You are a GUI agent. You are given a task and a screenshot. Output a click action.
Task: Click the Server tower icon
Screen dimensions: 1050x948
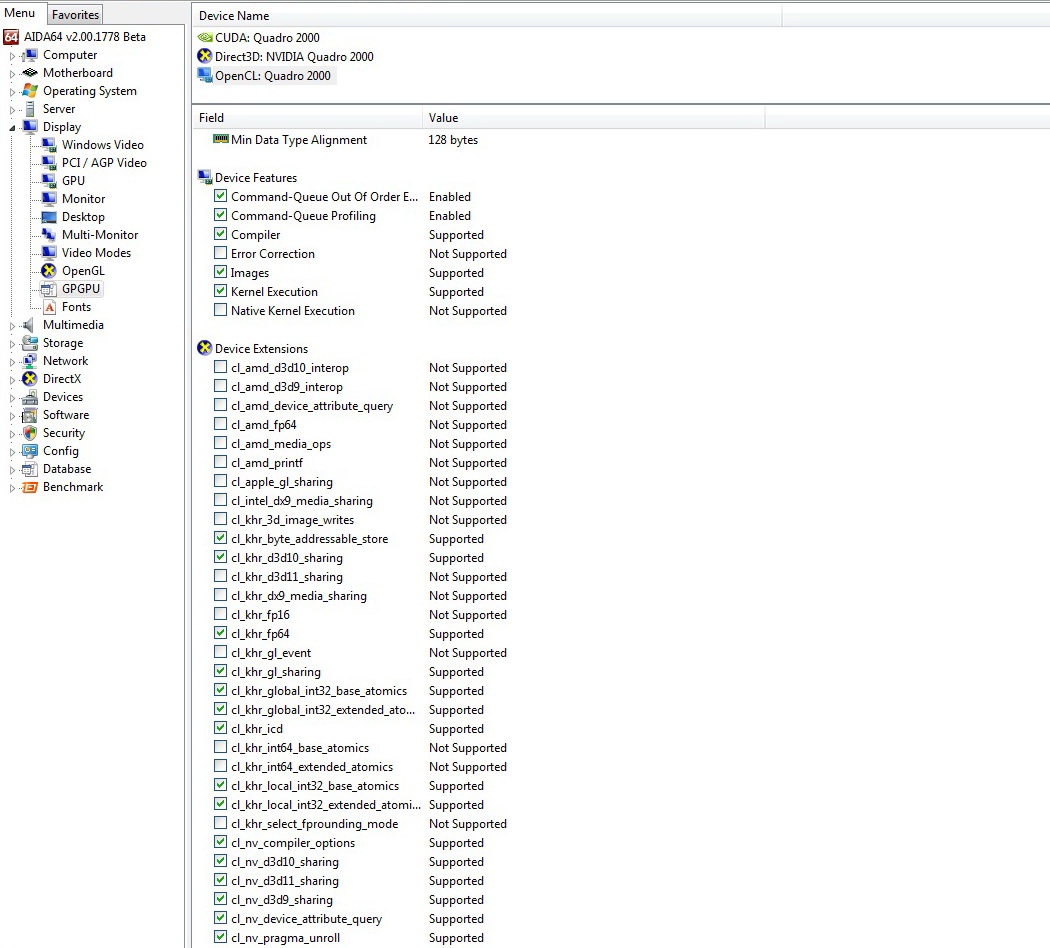[x=30, y=109]
